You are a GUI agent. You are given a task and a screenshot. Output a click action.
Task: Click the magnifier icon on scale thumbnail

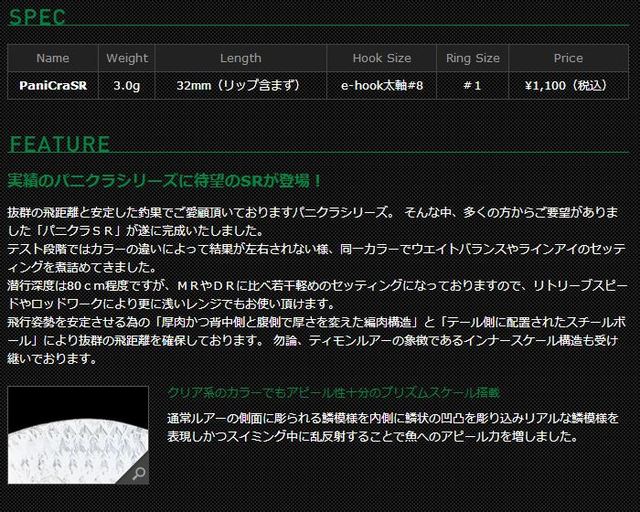pos(139,474)
